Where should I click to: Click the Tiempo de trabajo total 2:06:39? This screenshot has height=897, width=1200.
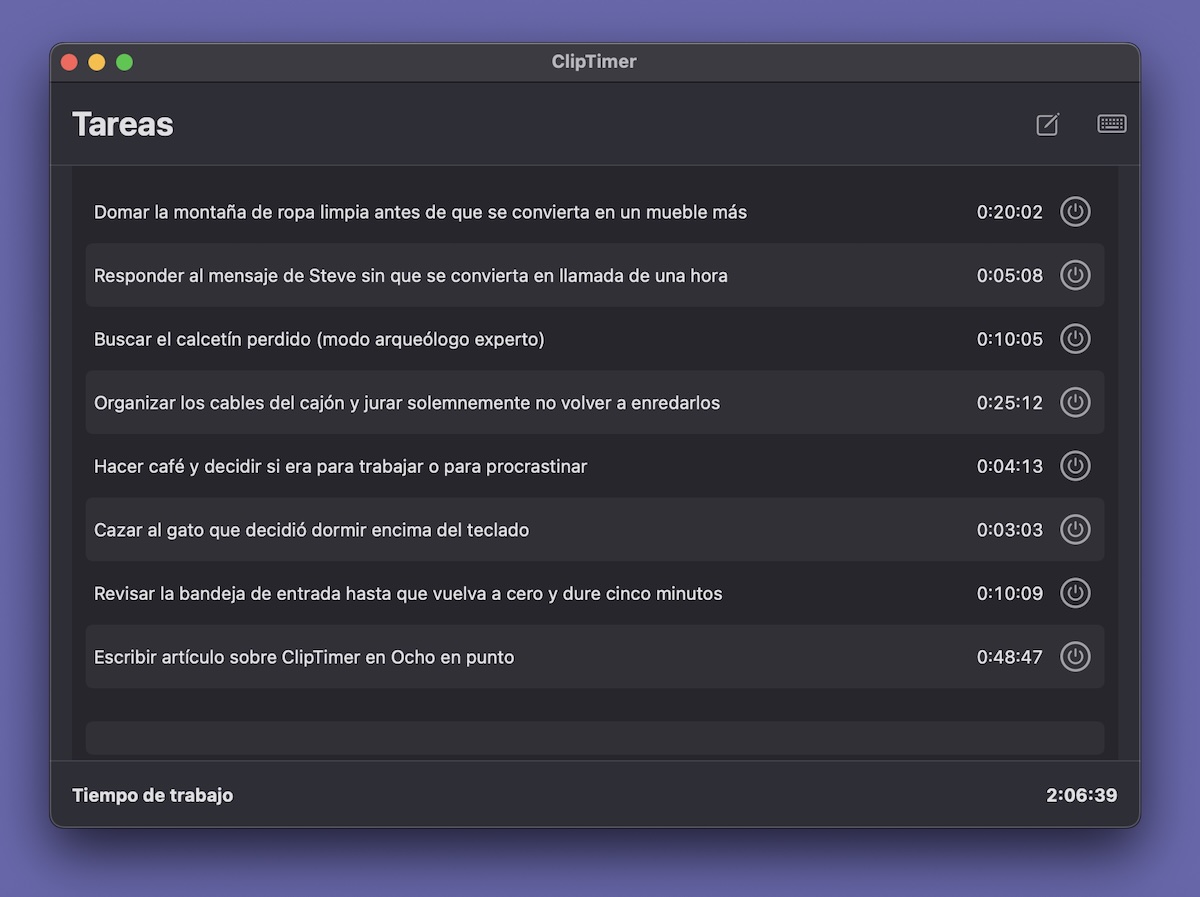coord(1082,795)
